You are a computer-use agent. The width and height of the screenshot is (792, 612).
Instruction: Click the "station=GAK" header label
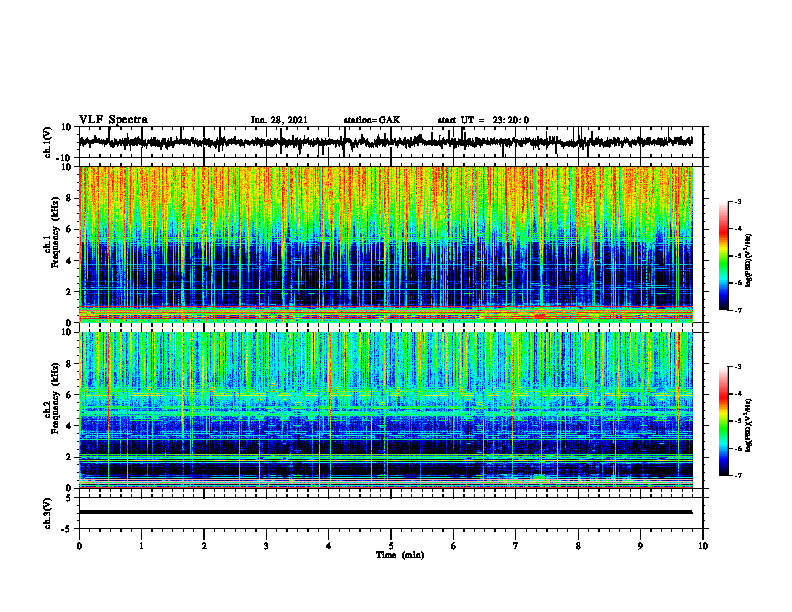click(x=372, y=120)
